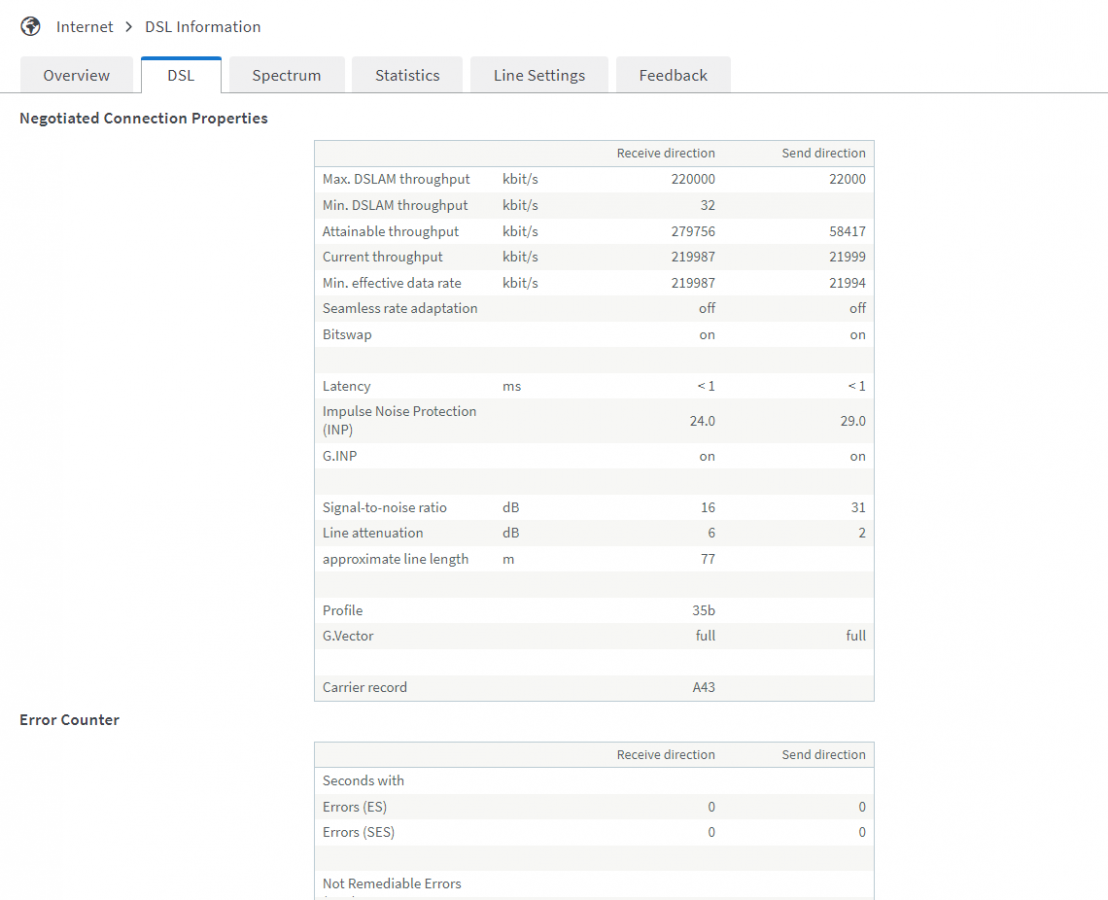Click the Seconds with label
Image resolution: width=1108 pixels, height=900 pixels.
(x=363, y=781)
